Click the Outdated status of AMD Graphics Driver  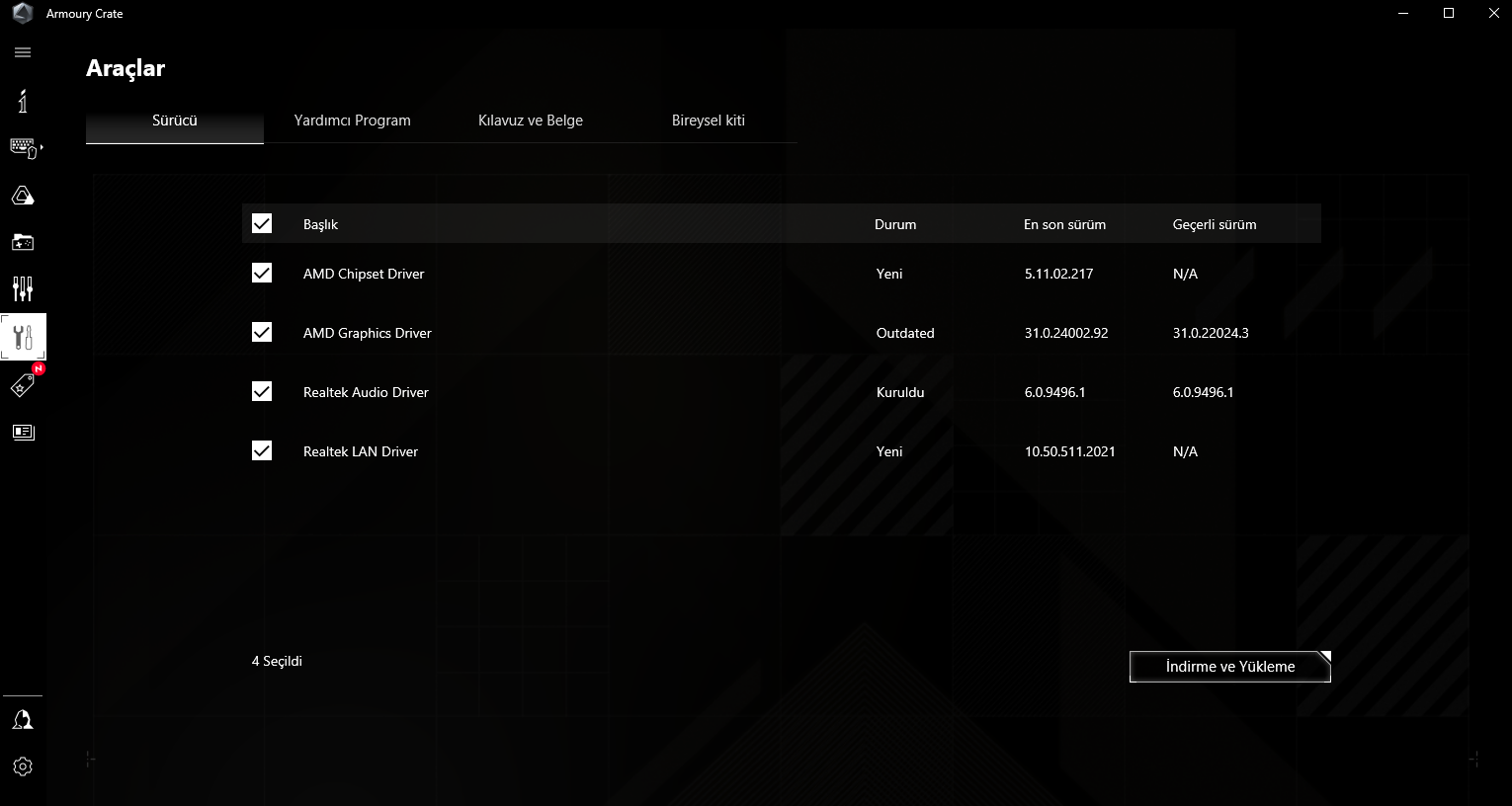point(905,333)
